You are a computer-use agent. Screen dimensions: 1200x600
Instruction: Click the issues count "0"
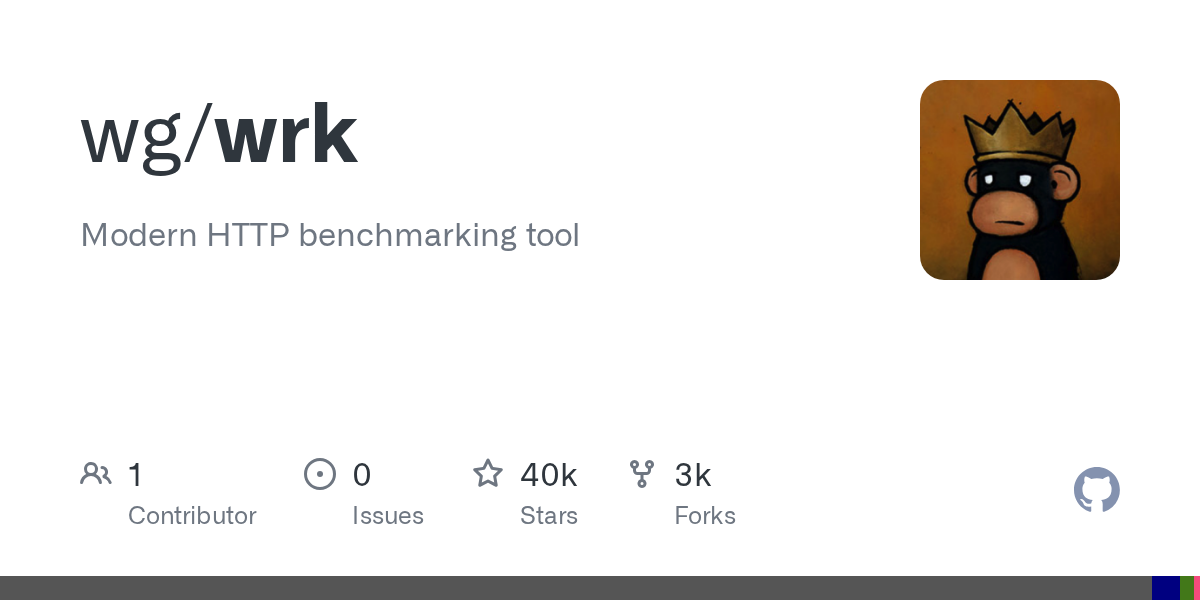tap(362, 475)
